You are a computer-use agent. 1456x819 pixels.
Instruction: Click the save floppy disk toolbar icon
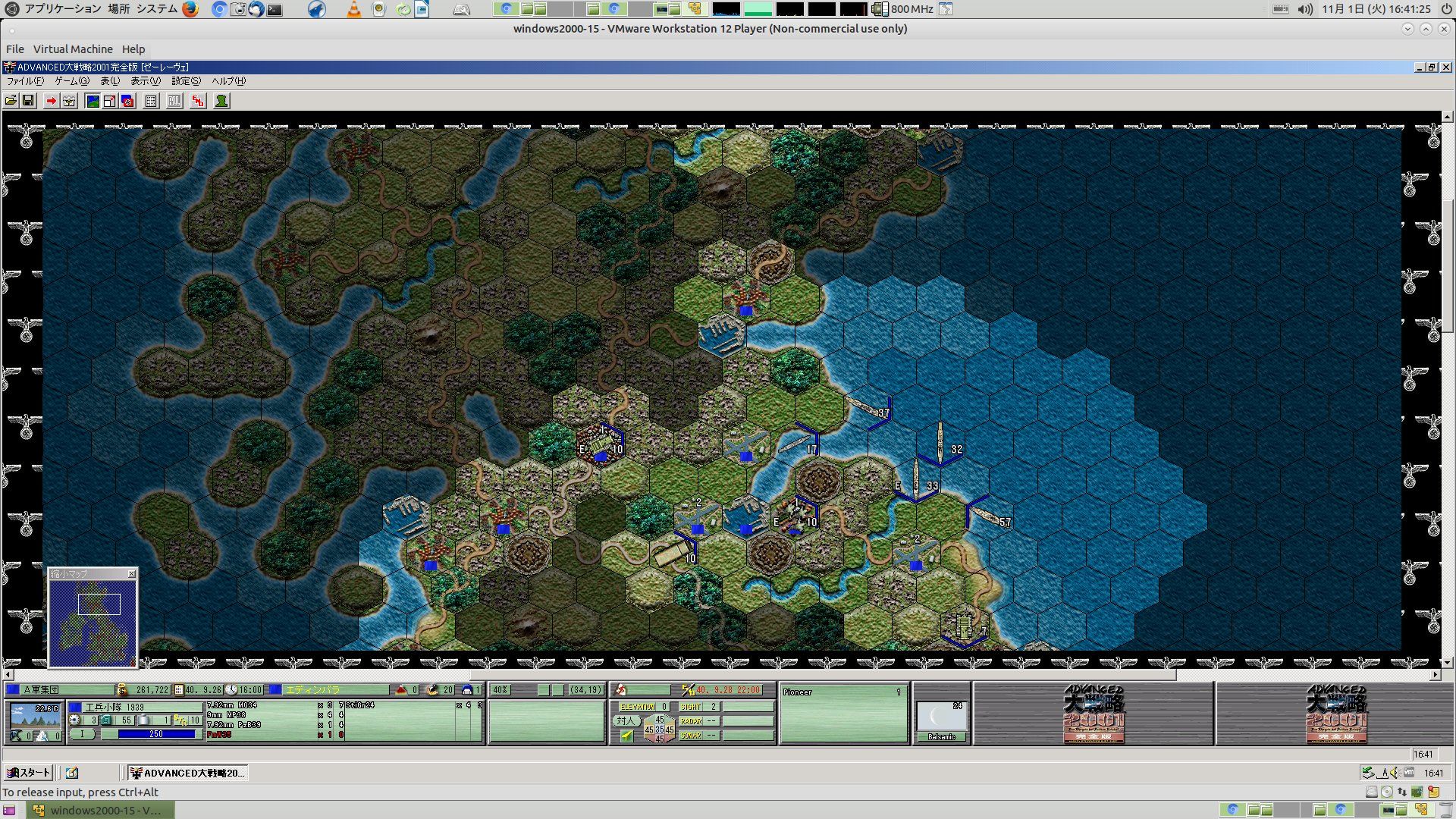tap(28, 101)
